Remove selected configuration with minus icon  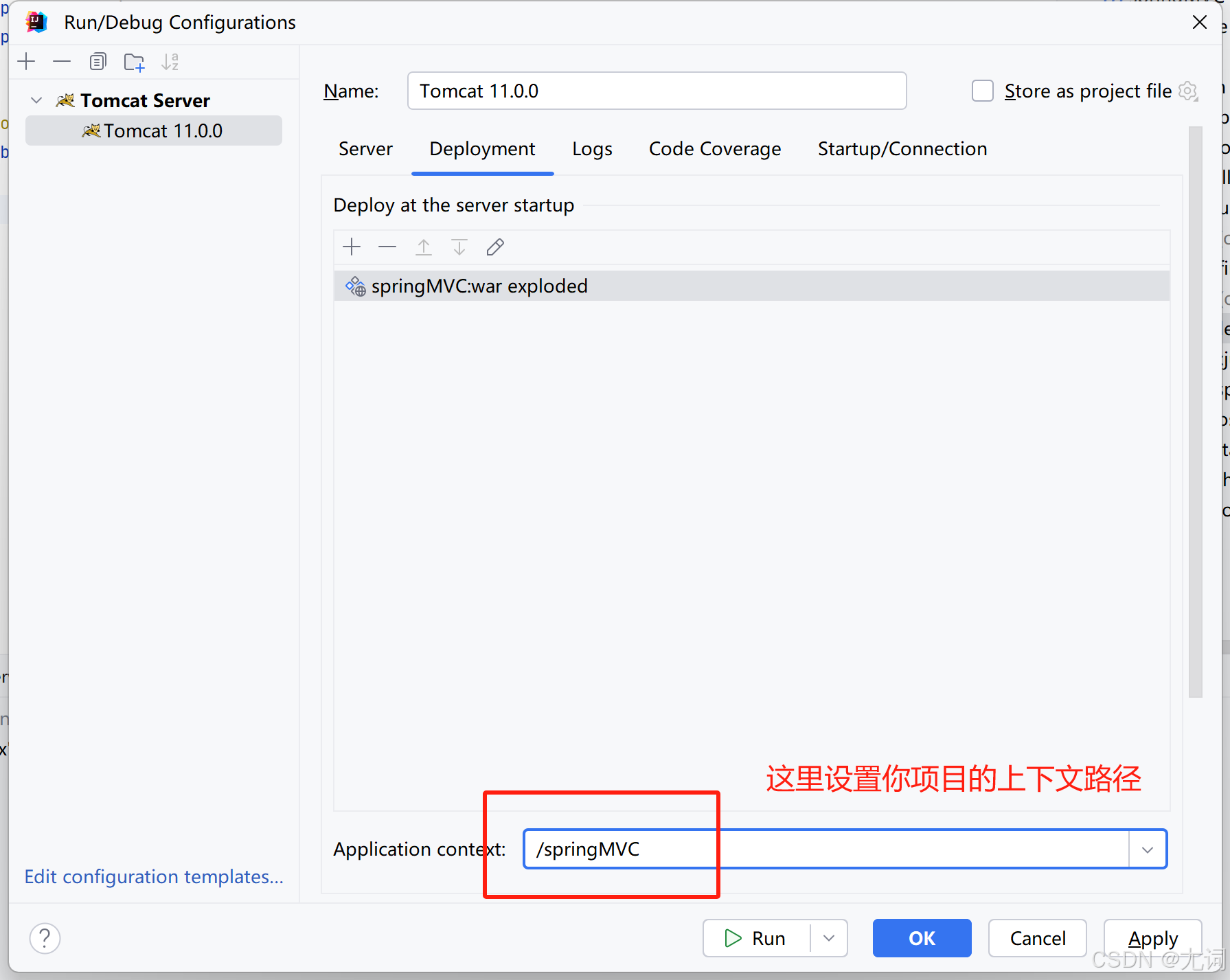[x=62, y=62]
